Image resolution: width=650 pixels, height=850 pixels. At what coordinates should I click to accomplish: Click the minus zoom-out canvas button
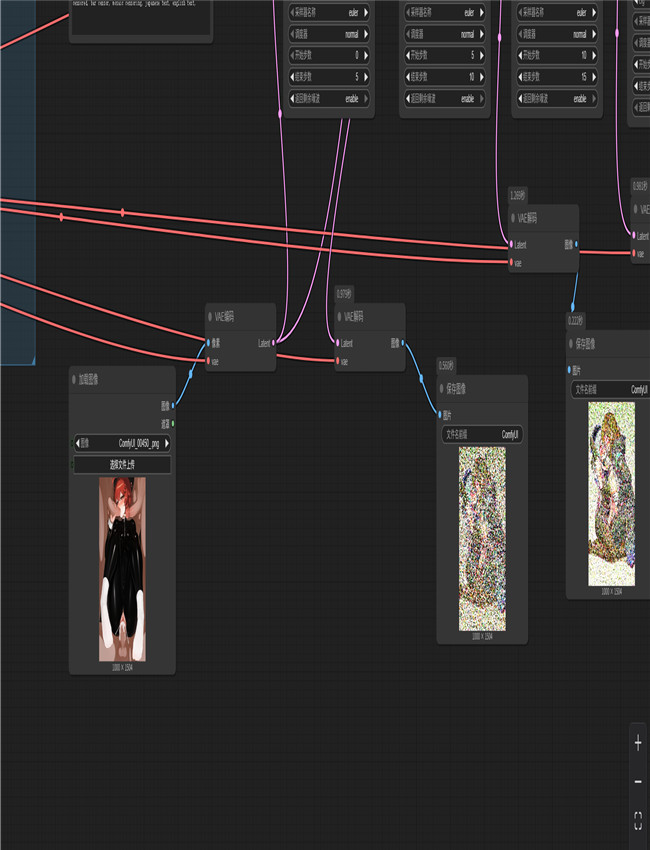point(638,782)
